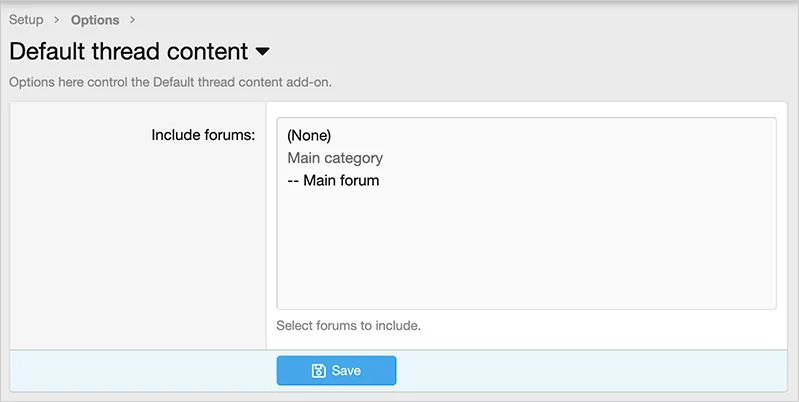Open the Default thread content dropdown arrow

pos(263,51)
